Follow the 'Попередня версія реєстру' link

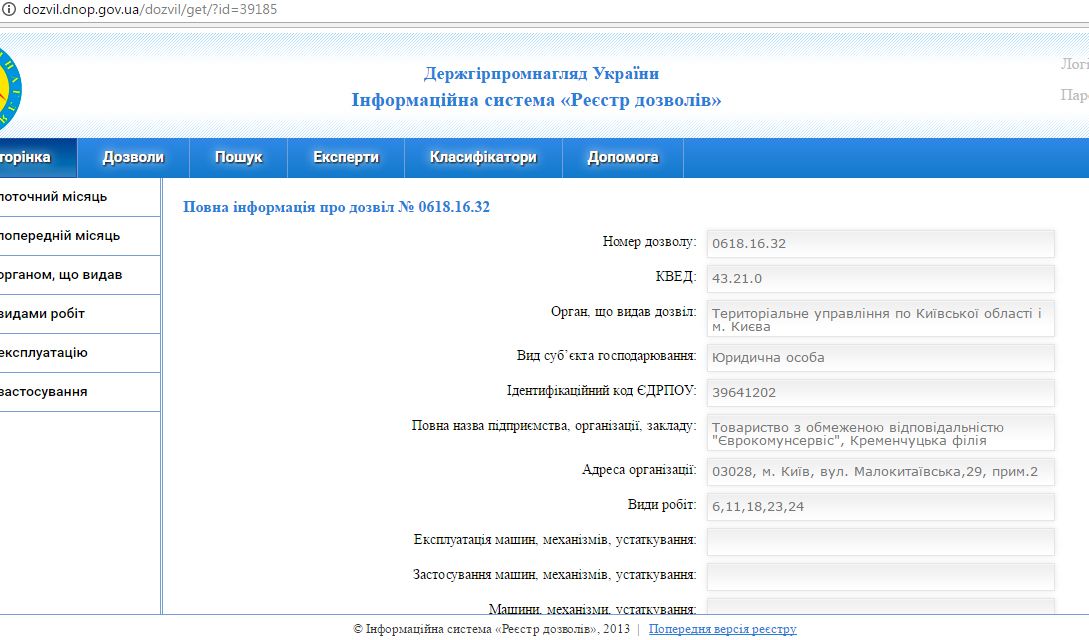[722, 629]
